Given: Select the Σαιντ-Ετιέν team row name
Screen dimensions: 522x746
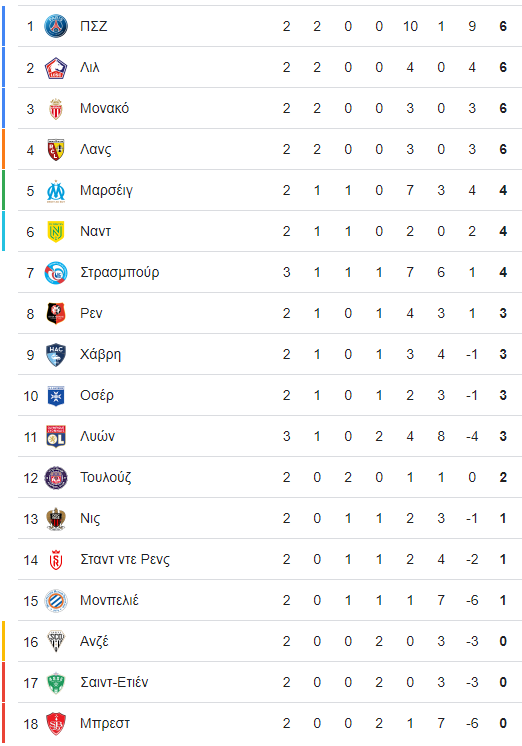Looking at the screenshot, I should click(x=114, y=682).
